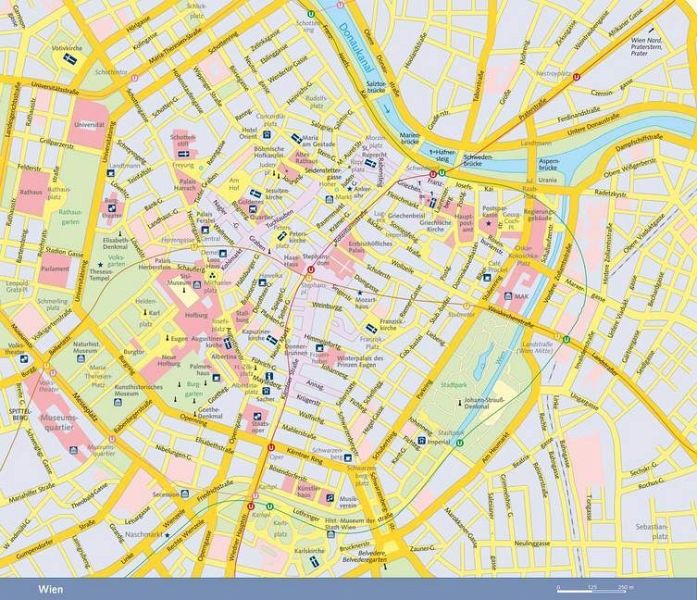Screen dimensions: 697x600
Task: Select the Parlament building on the map
Action: tap(56, 267)
